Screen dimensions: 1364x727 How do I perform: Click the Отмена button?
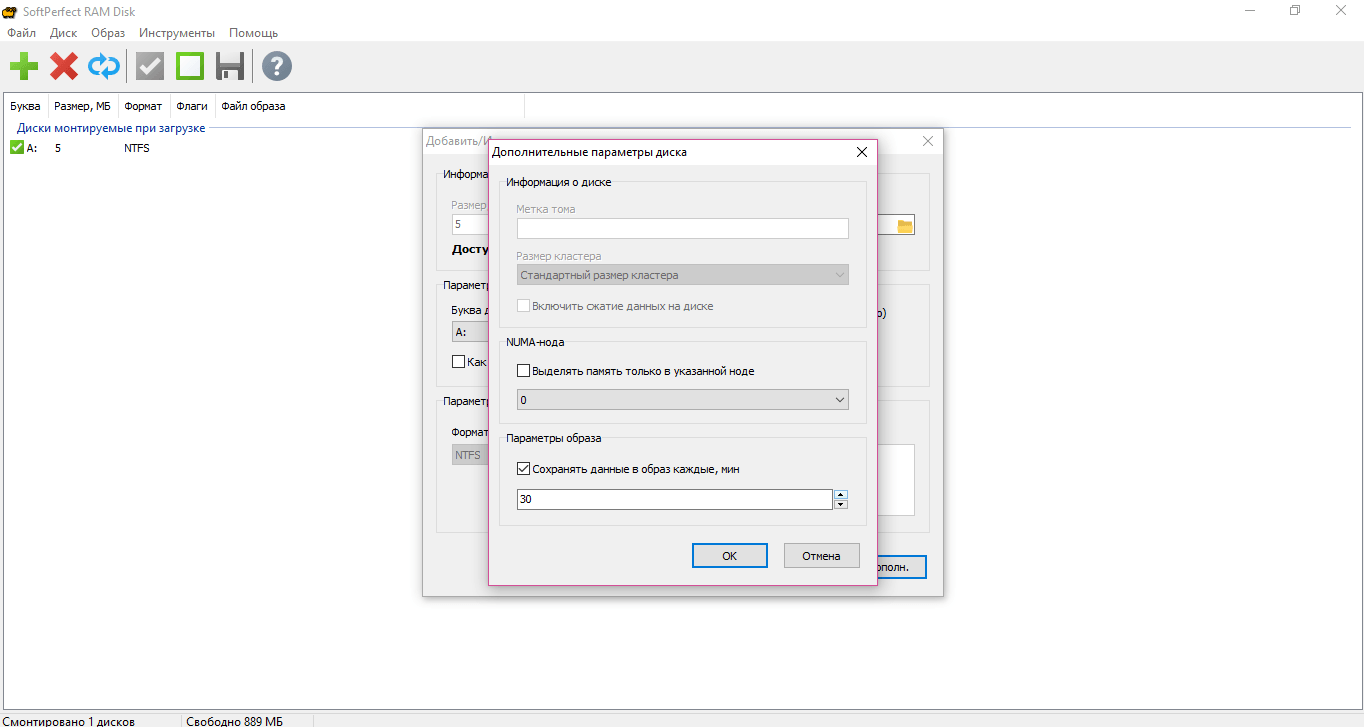pos(822,556)
